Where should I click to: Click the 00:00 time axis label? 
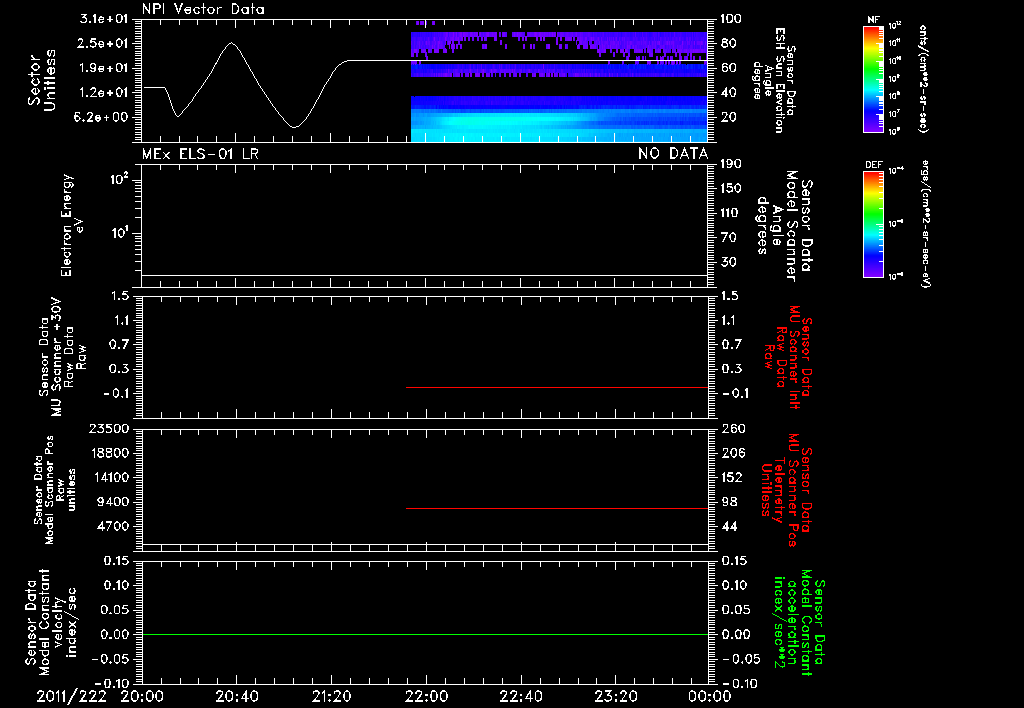pos(709,696)
